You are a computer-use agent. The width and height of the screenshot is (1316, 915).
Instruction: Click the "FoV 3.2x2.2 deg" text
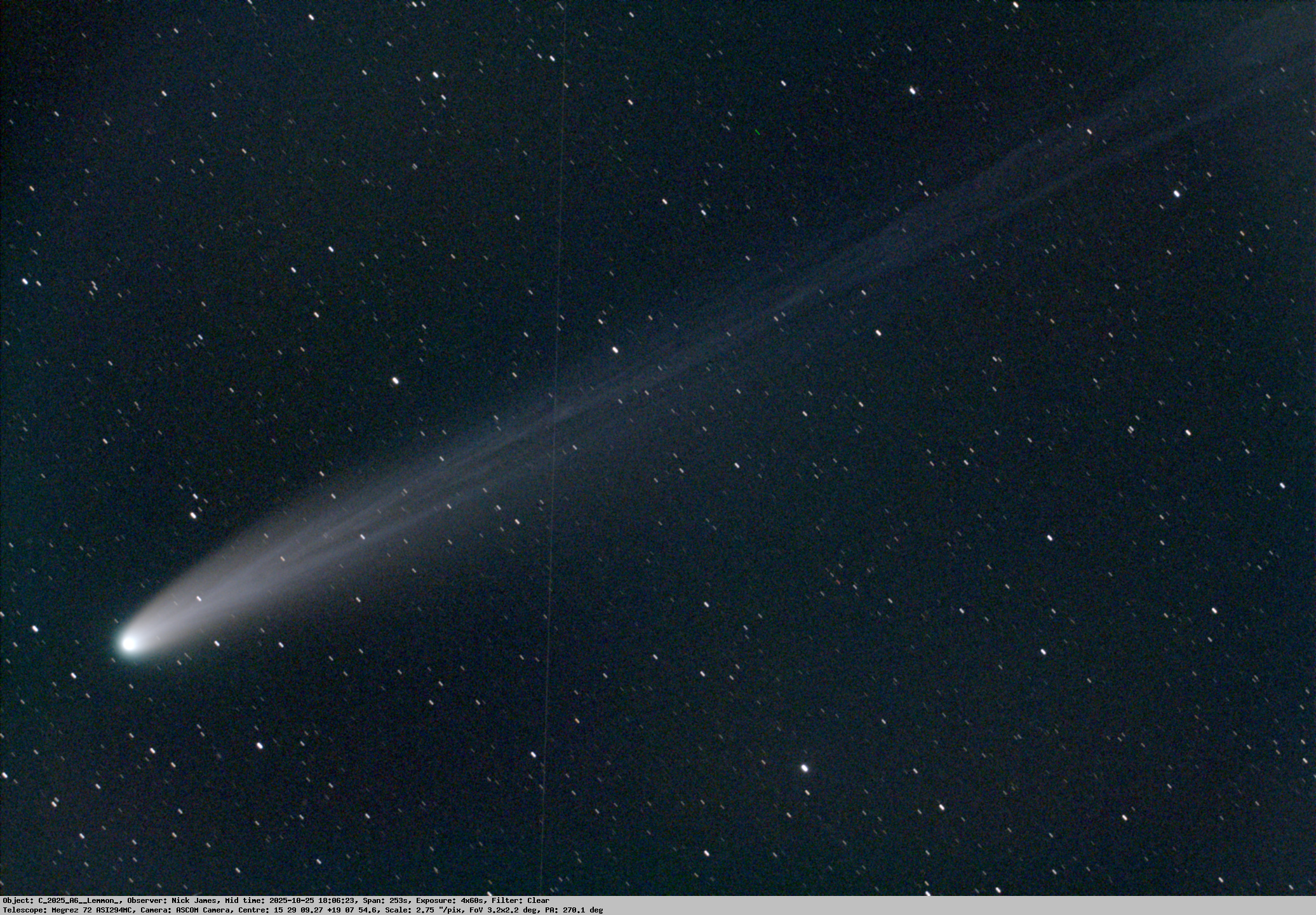click(x=504, y=910)
